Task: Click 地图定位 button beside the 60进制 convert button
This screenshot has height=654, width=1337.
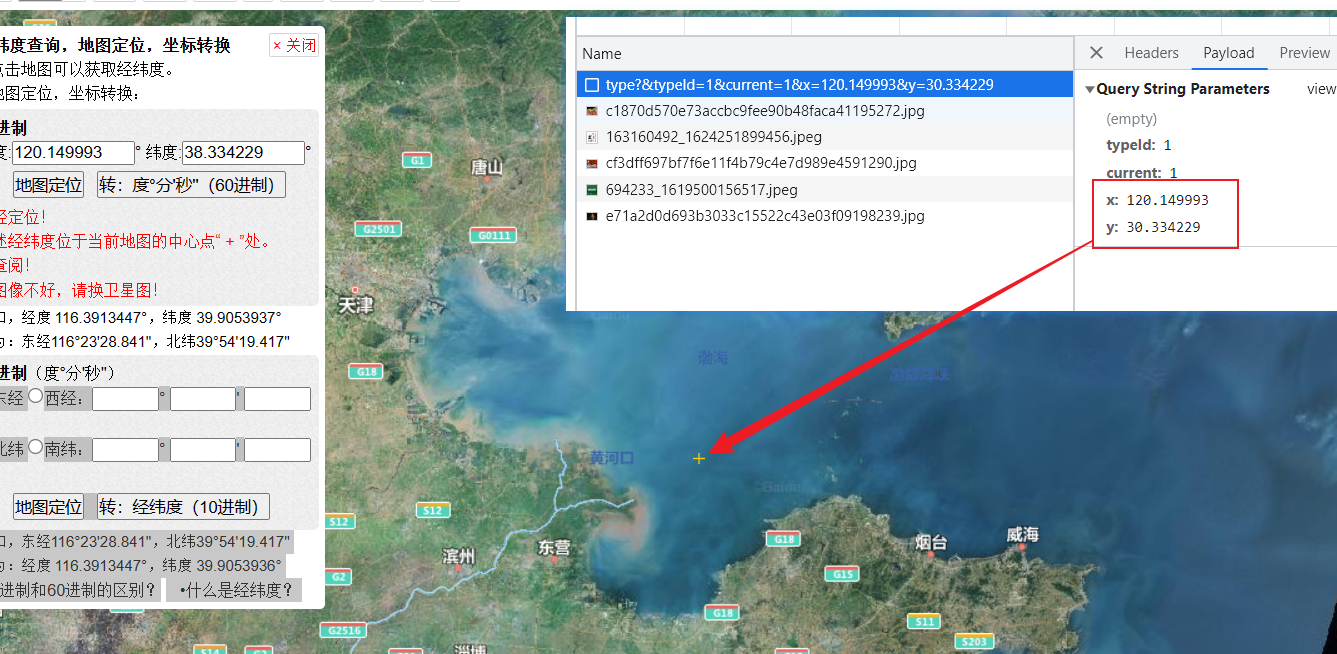Action: click(x=48, y=185)
